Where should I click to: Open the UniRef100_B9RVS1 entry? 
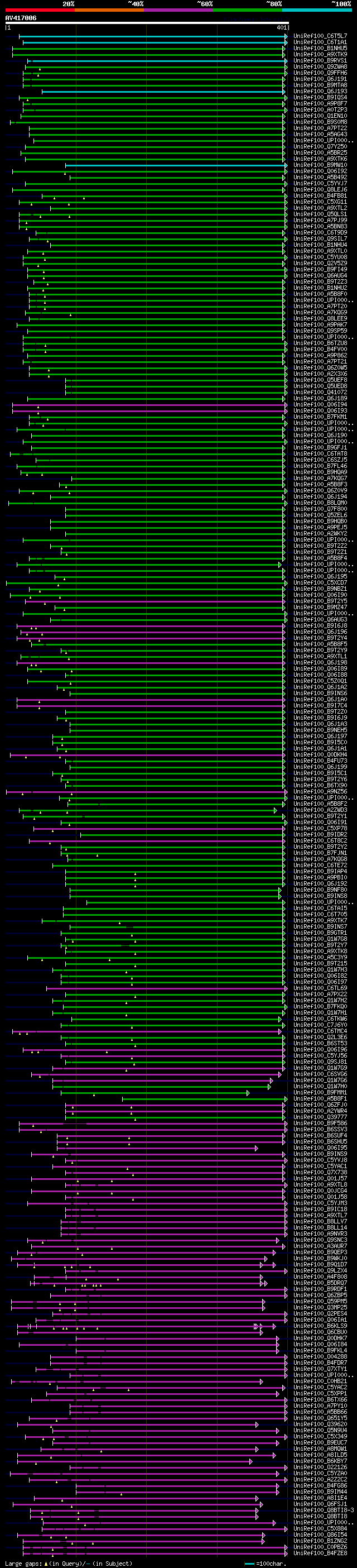[x=321, y=60]
